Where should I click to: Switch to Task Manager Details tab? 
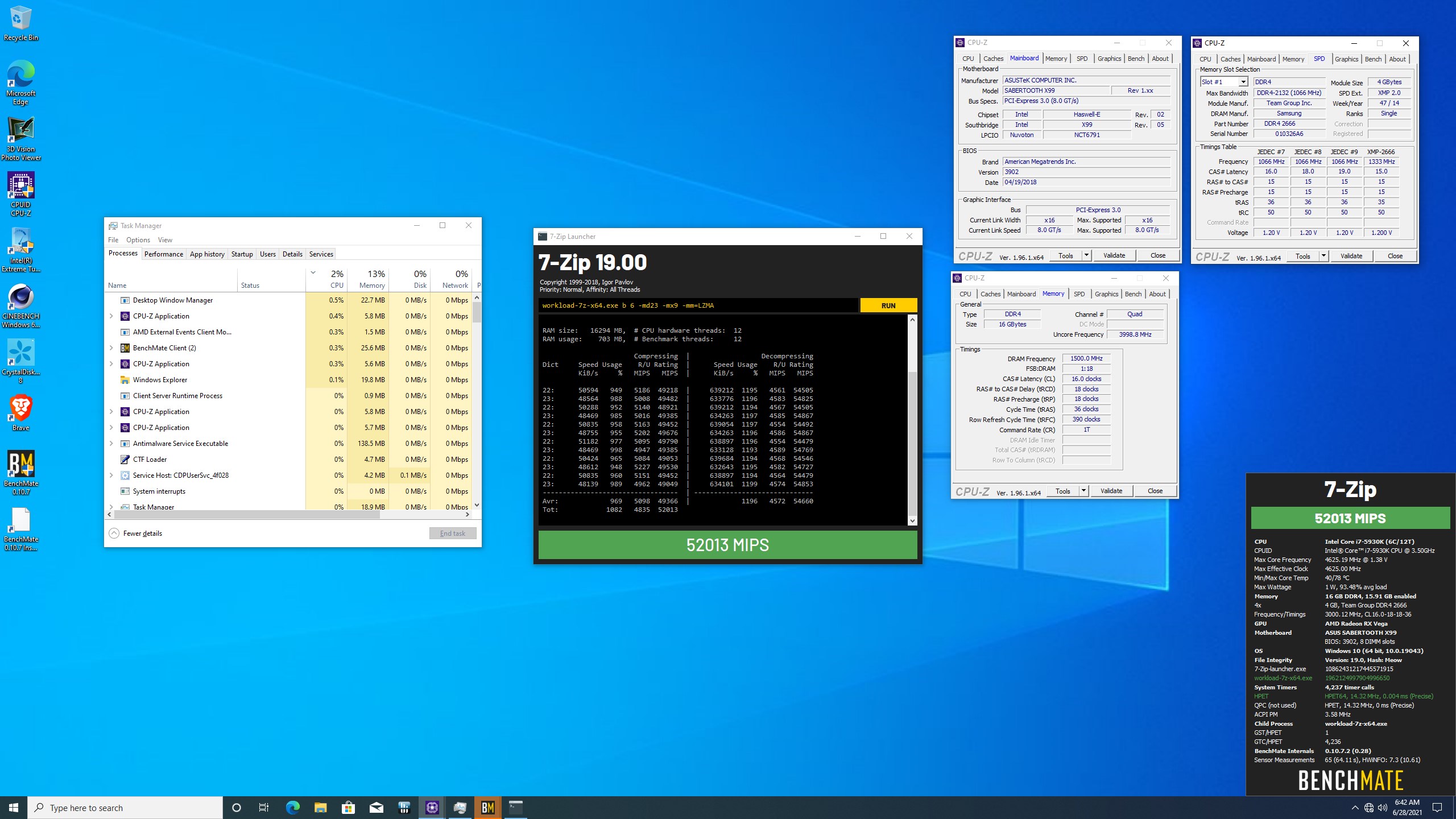[x=292, y=254]
